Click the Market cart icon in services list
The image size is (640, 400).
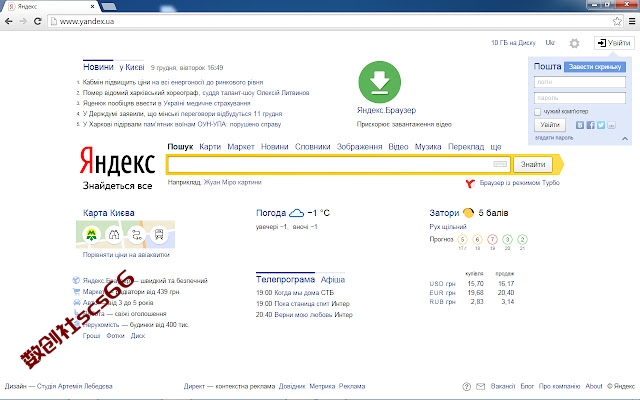pyautogui.click(x=76, y=291)
